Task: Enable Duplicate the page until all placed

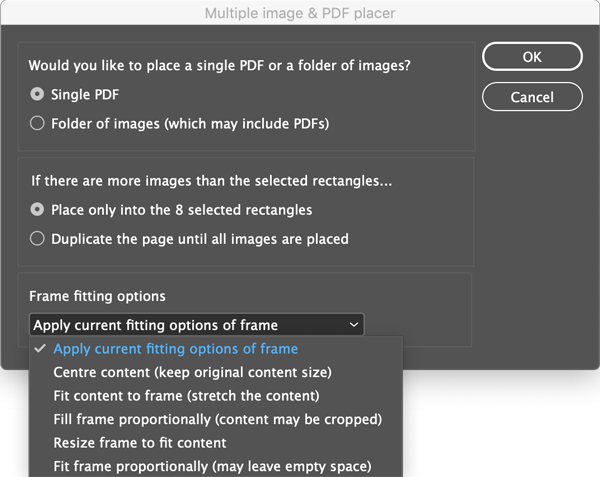Action: pos(38,239)
